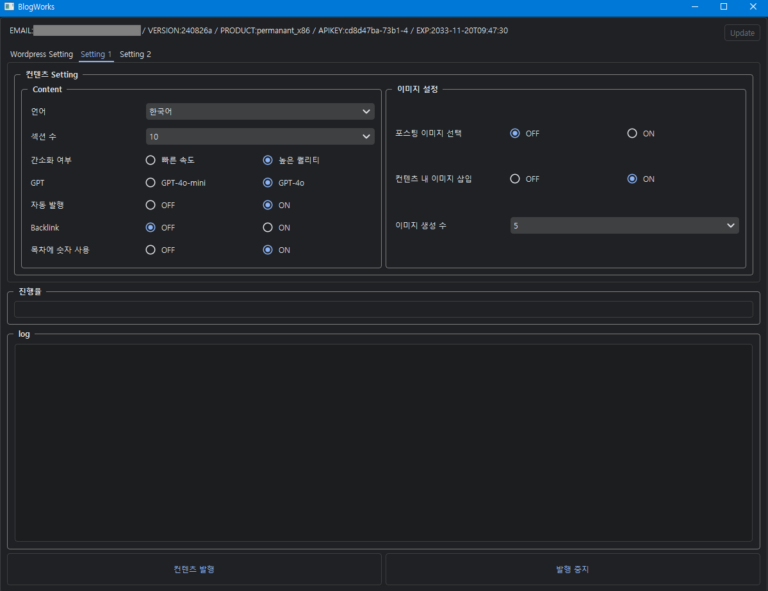Click inside the log text area
Viewport: 768px width, 591px height.
coord(383,442)
